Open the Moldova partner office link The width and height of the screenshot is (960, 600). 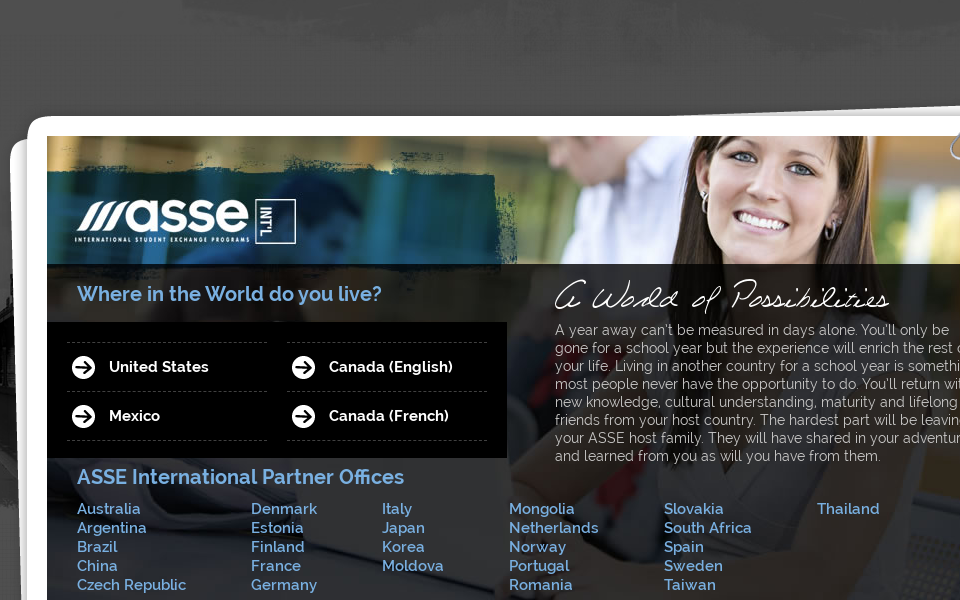pyautogui.click(x=413, y=566)
